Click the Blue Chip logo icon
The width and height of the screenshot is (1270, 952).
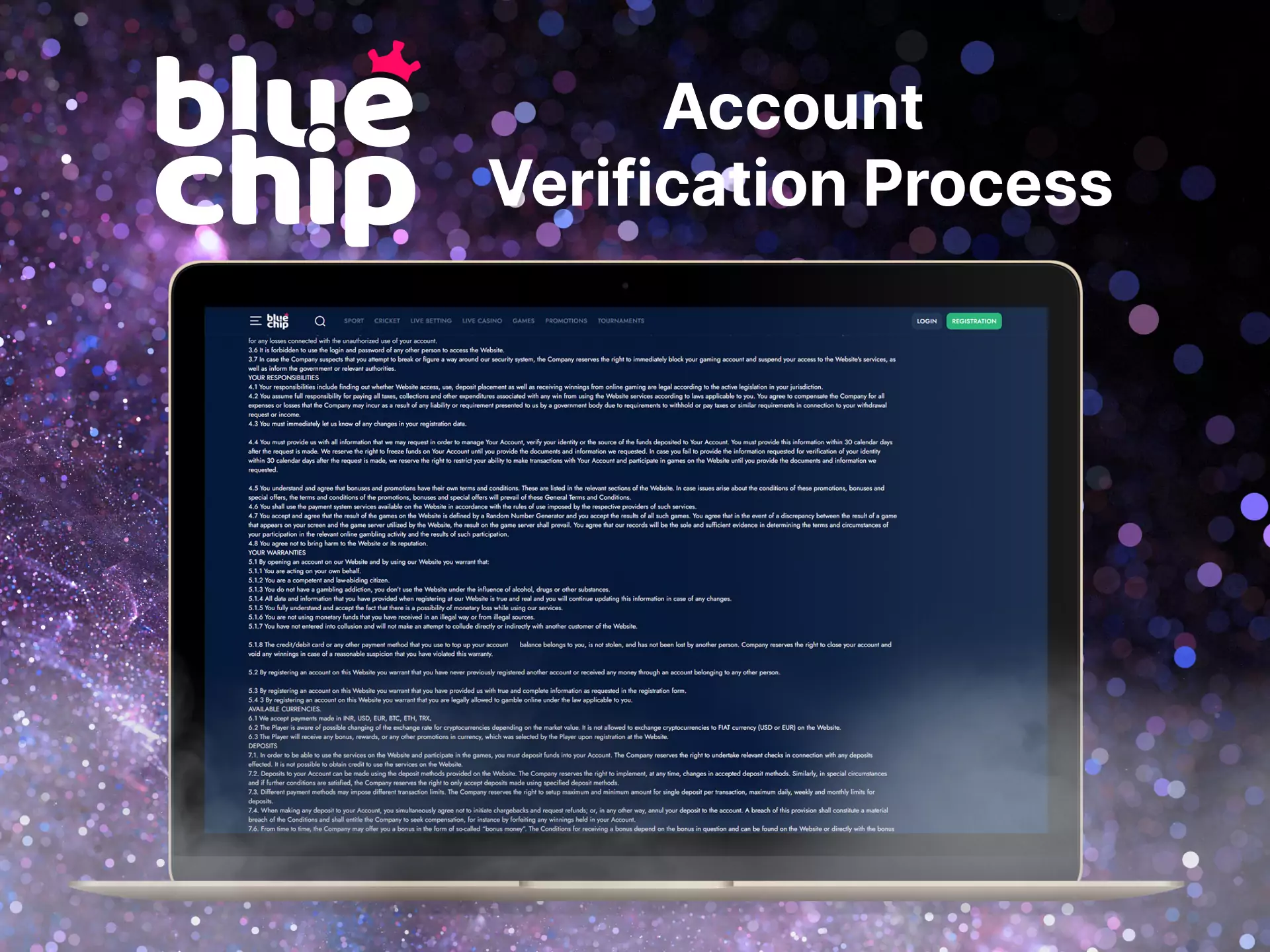[x=283, y=321]
